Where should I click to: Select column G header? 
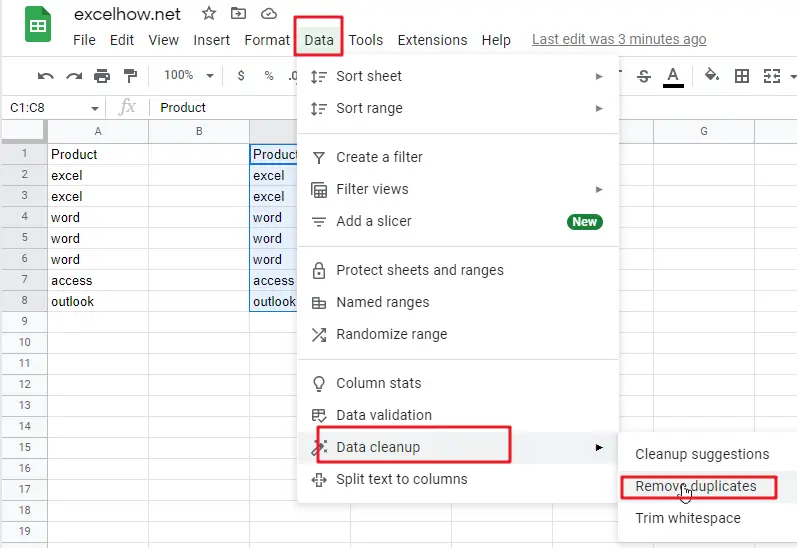(704, 131)
